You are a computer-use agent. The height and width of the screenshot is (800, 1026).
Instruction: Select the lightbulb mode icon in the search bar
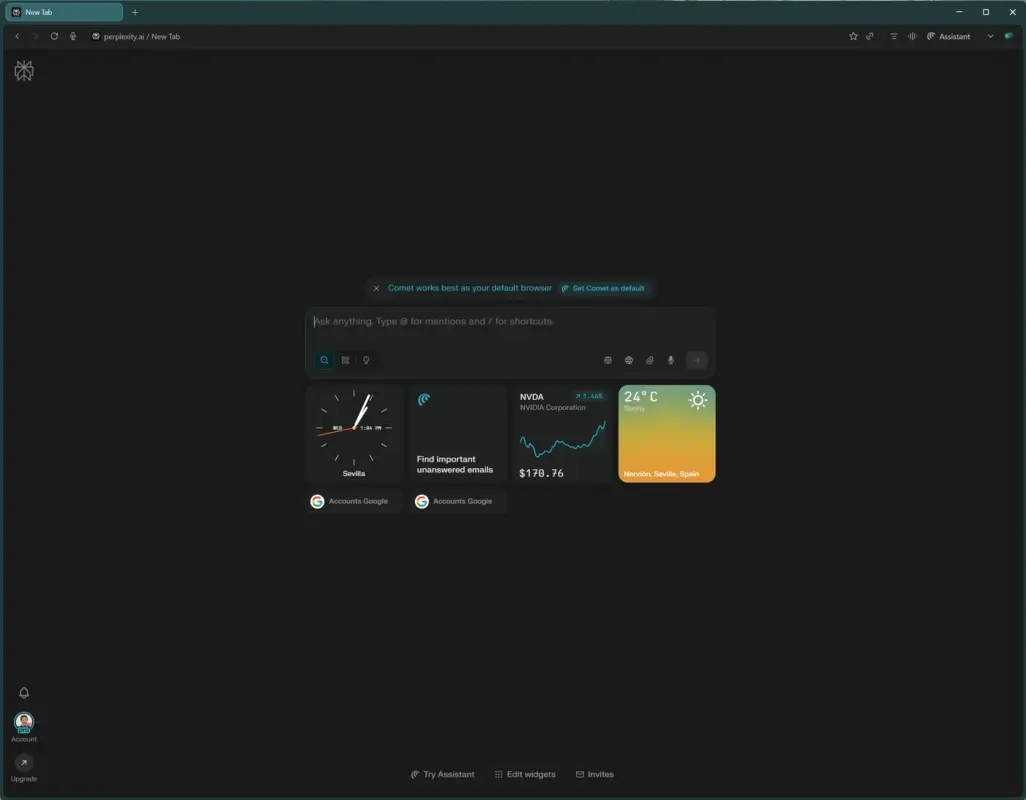(x=366, y=360)
